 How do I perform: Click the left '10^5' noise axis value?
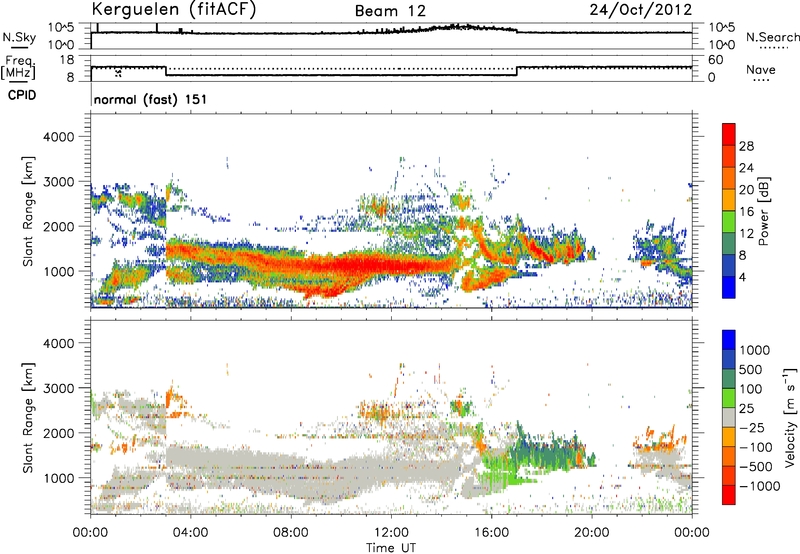61,27
